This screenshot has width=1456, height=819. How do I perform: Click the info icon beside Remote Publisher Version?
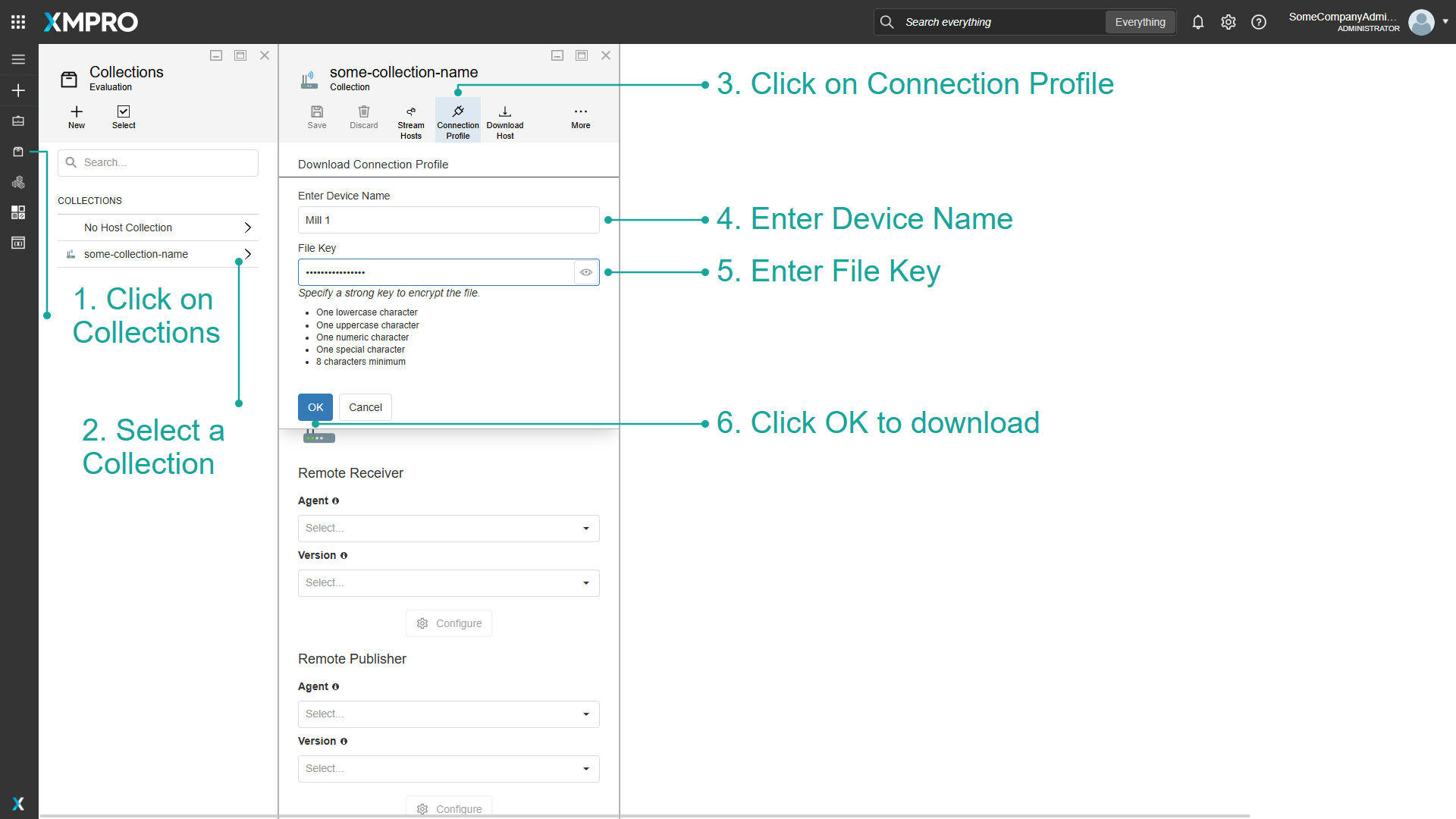point(344,742)
